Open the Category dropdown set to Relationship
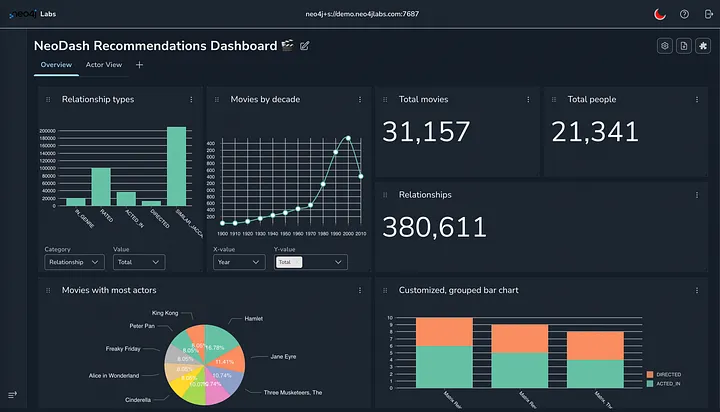Image resolution: width=720 pixels, height=412 pixels. pyautogui.click(x=74, y=262)
